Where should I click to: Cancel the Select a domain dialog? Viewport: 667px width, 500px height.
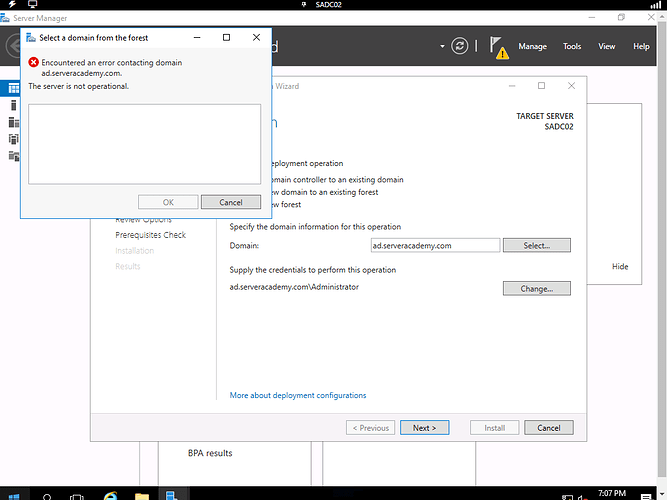pyautogui.click(x=231, y=202)
